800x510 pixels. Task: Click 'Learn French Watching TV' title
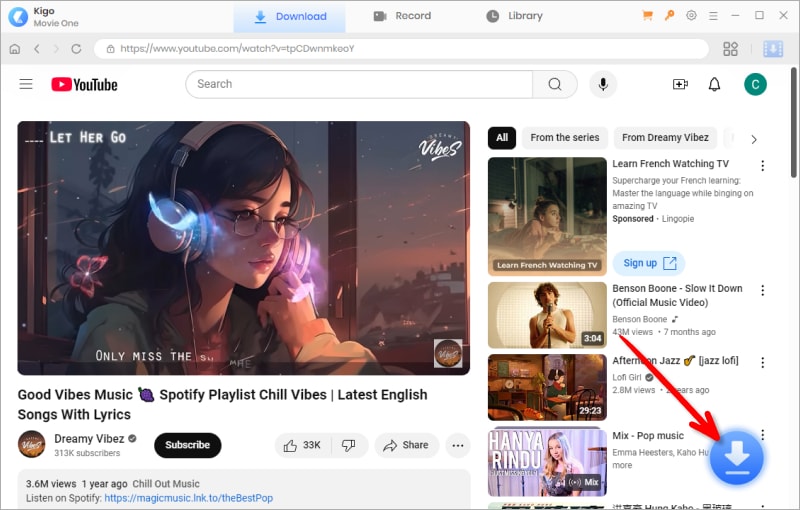coord(670,164)
